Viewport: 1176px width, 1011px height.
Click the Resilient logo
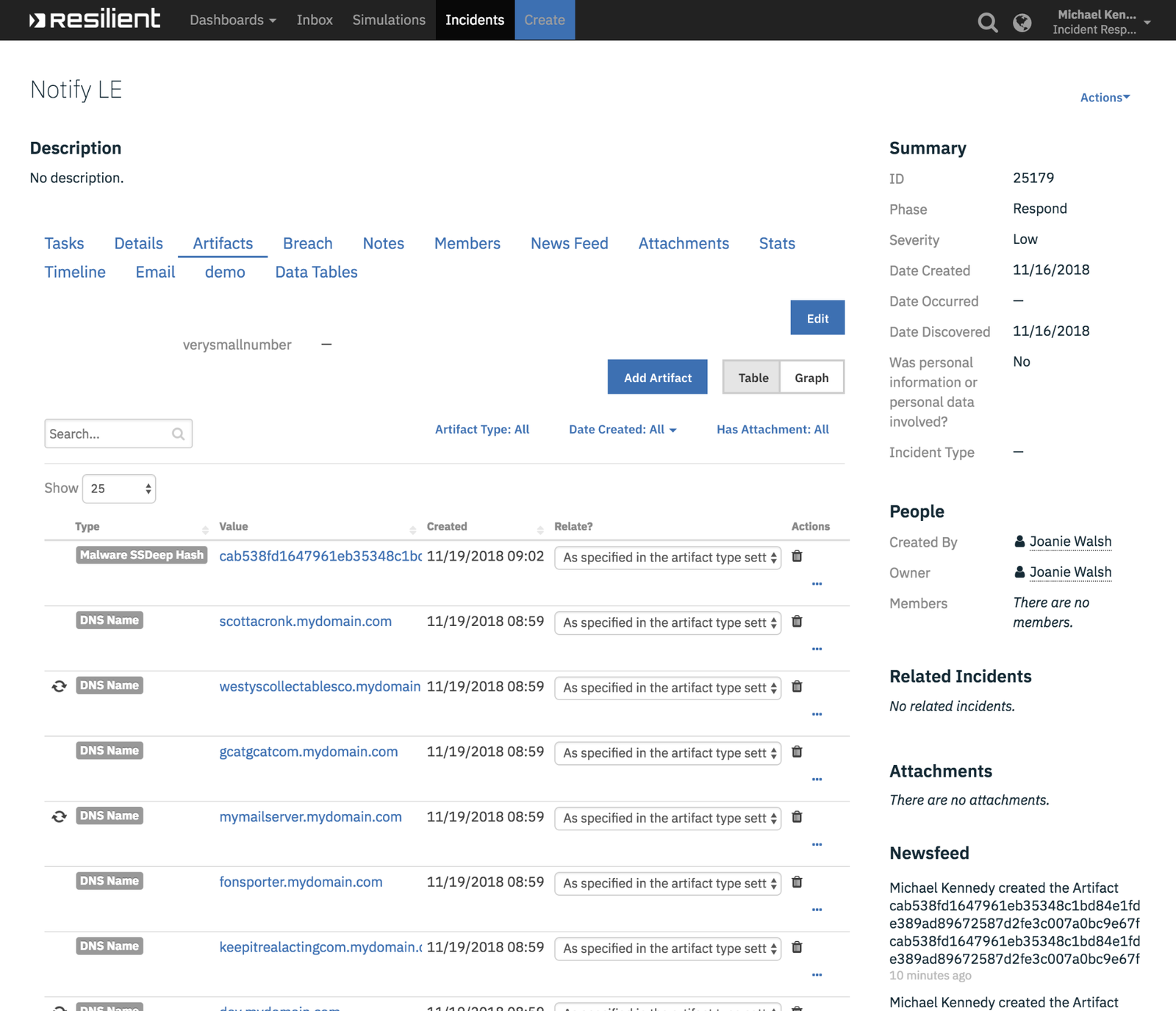95,19
